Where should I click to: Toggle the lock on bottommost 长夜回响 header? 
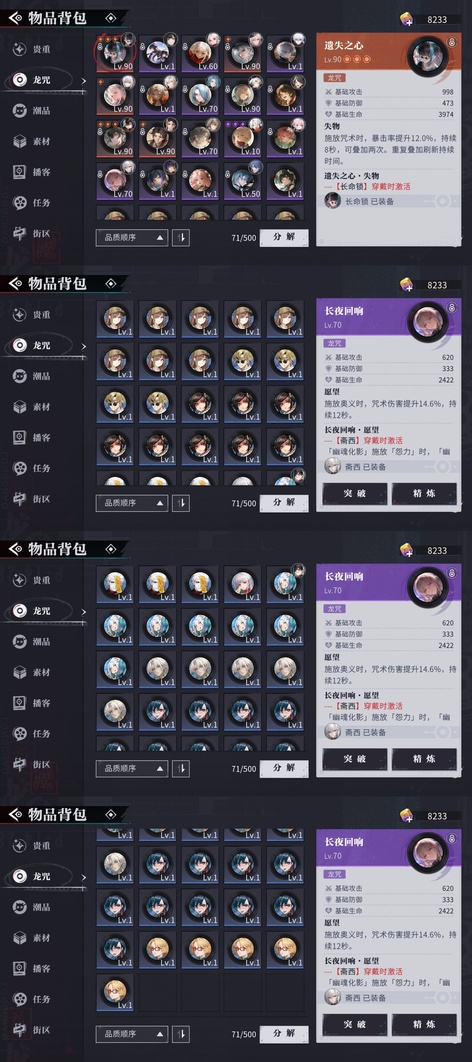coord(452,839)
